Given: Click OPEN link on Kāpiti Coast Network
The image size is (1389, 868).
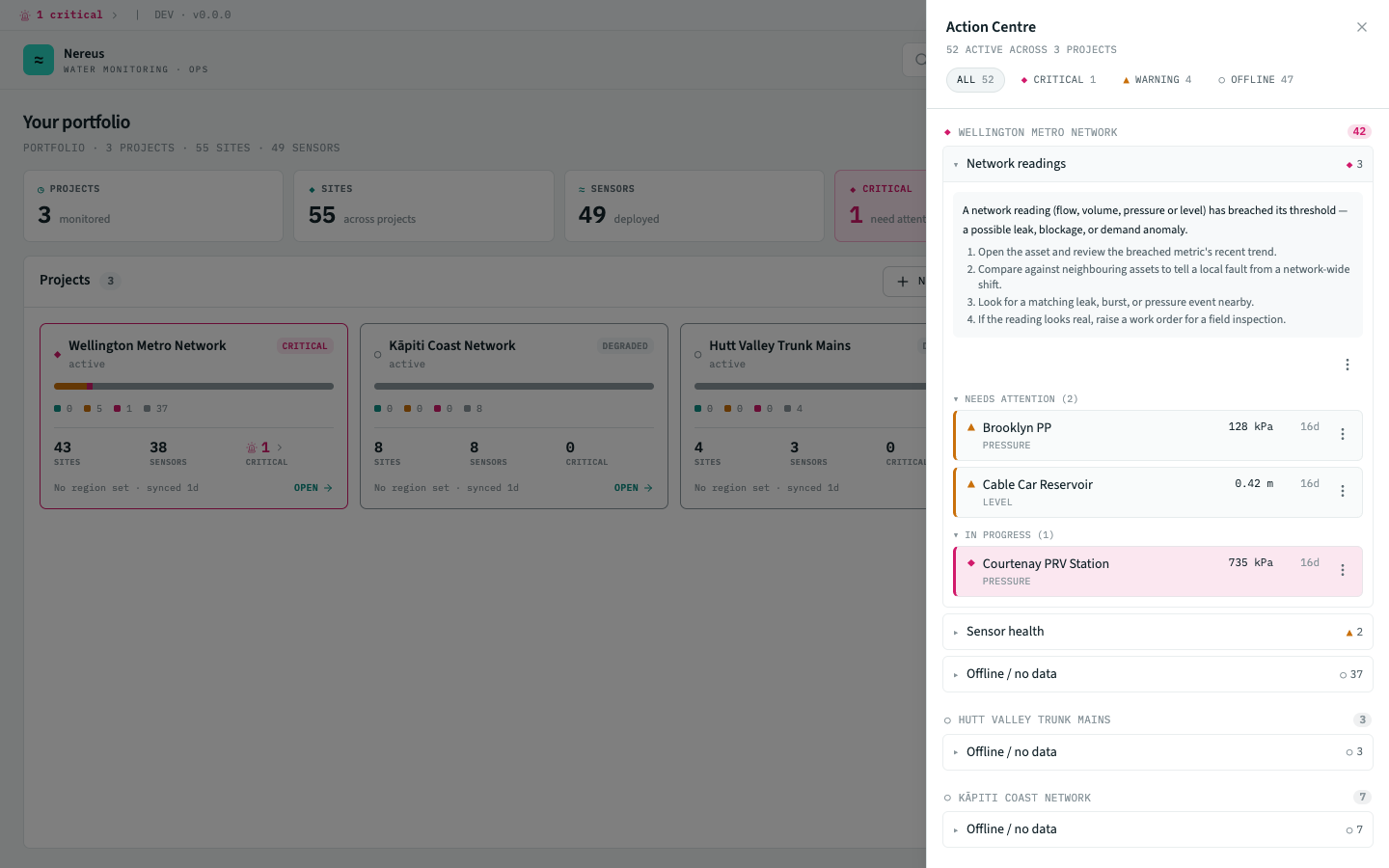Looking at the screenshot, I should 634,488.
